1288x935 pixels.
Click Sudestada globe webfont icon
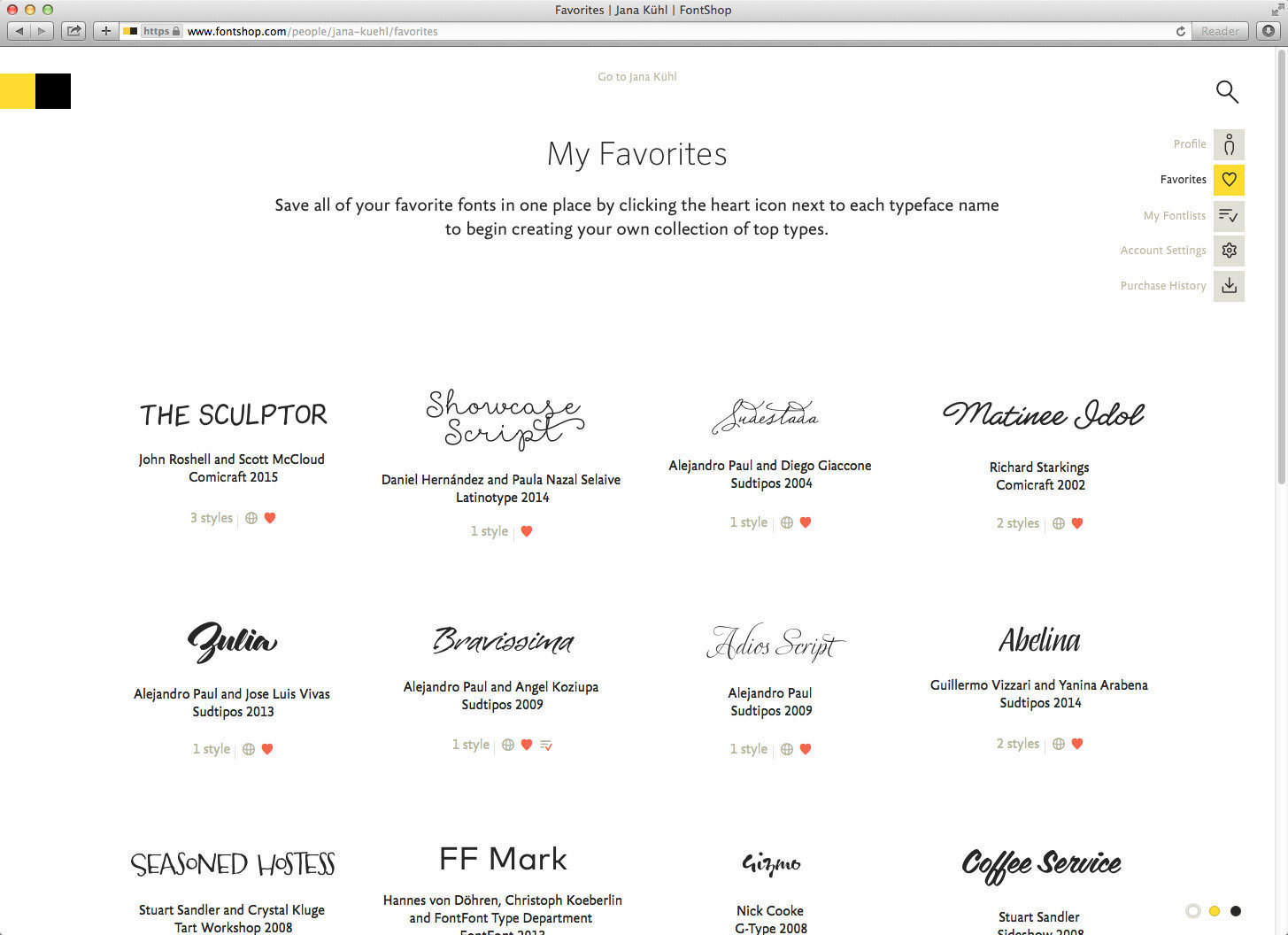(787, 522)
